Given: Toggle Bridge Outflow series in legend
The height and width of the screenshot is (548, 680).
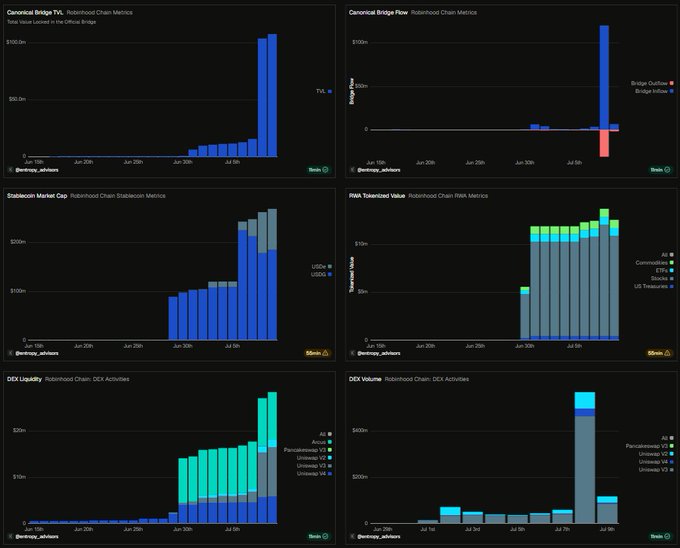Looking at the screenshot, I should [x=652, y=83].
